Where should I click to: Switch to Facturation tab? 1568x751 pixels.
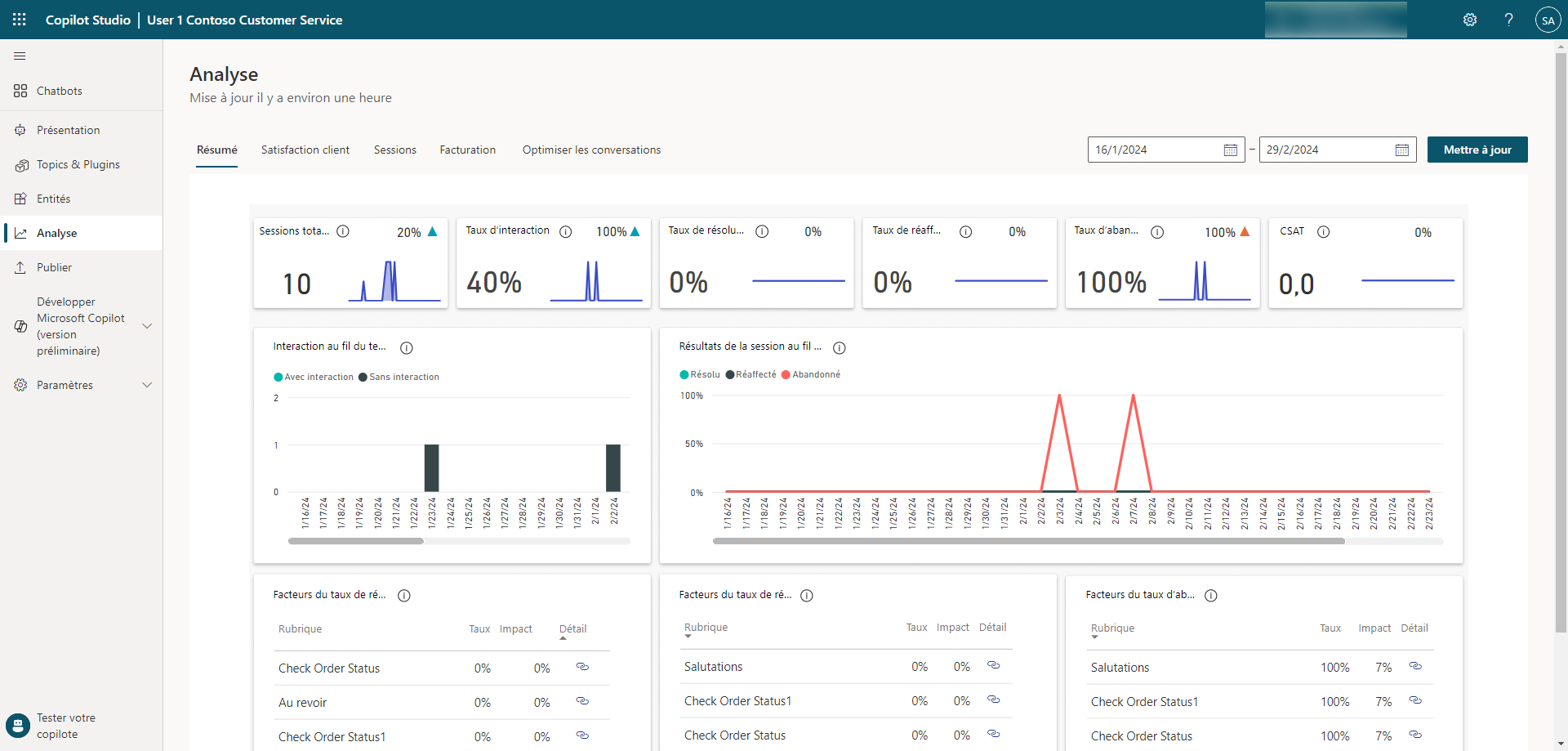[x=468, y=150]
